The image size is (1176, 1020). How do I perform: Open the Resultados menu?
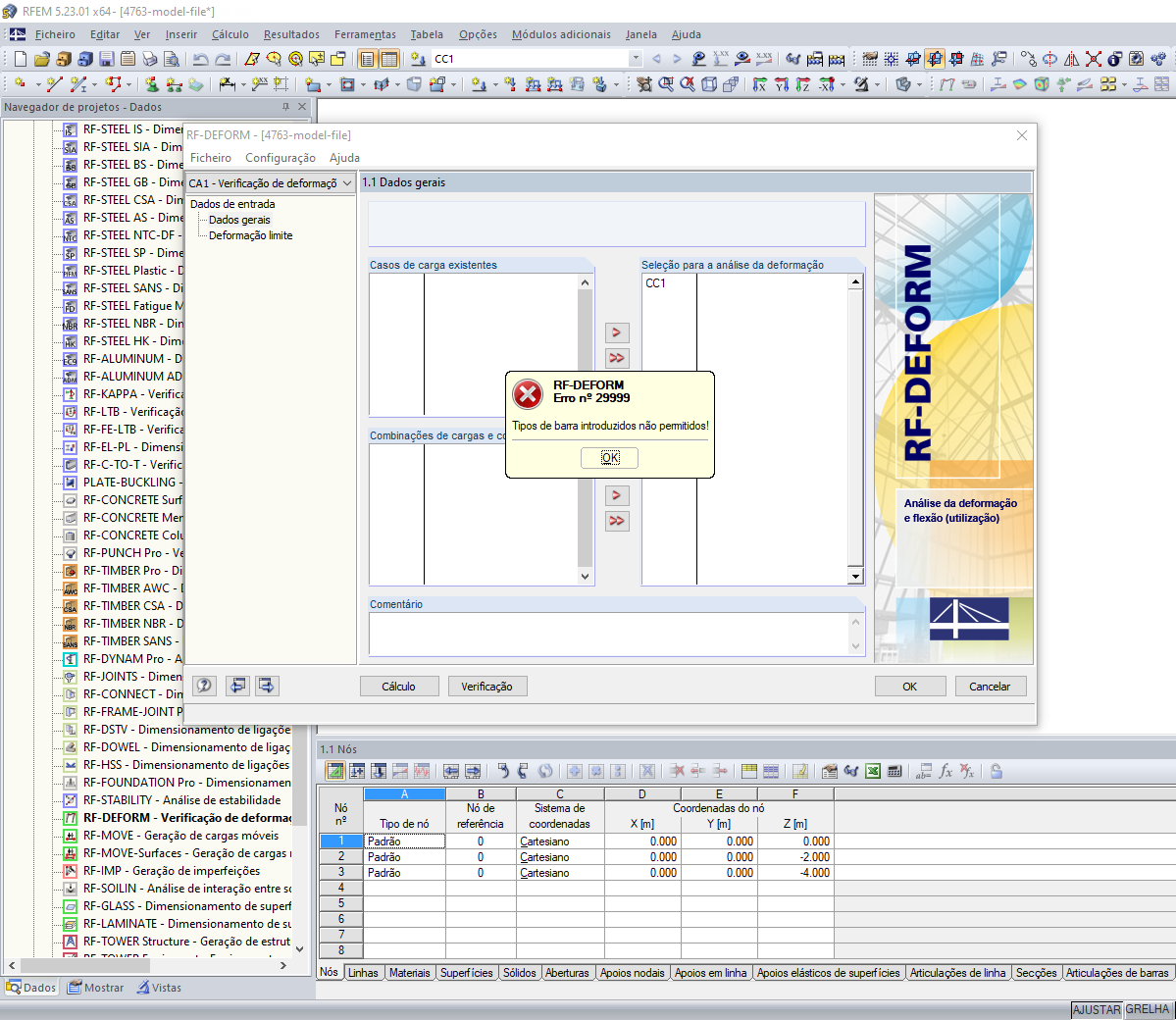point(291,34)
